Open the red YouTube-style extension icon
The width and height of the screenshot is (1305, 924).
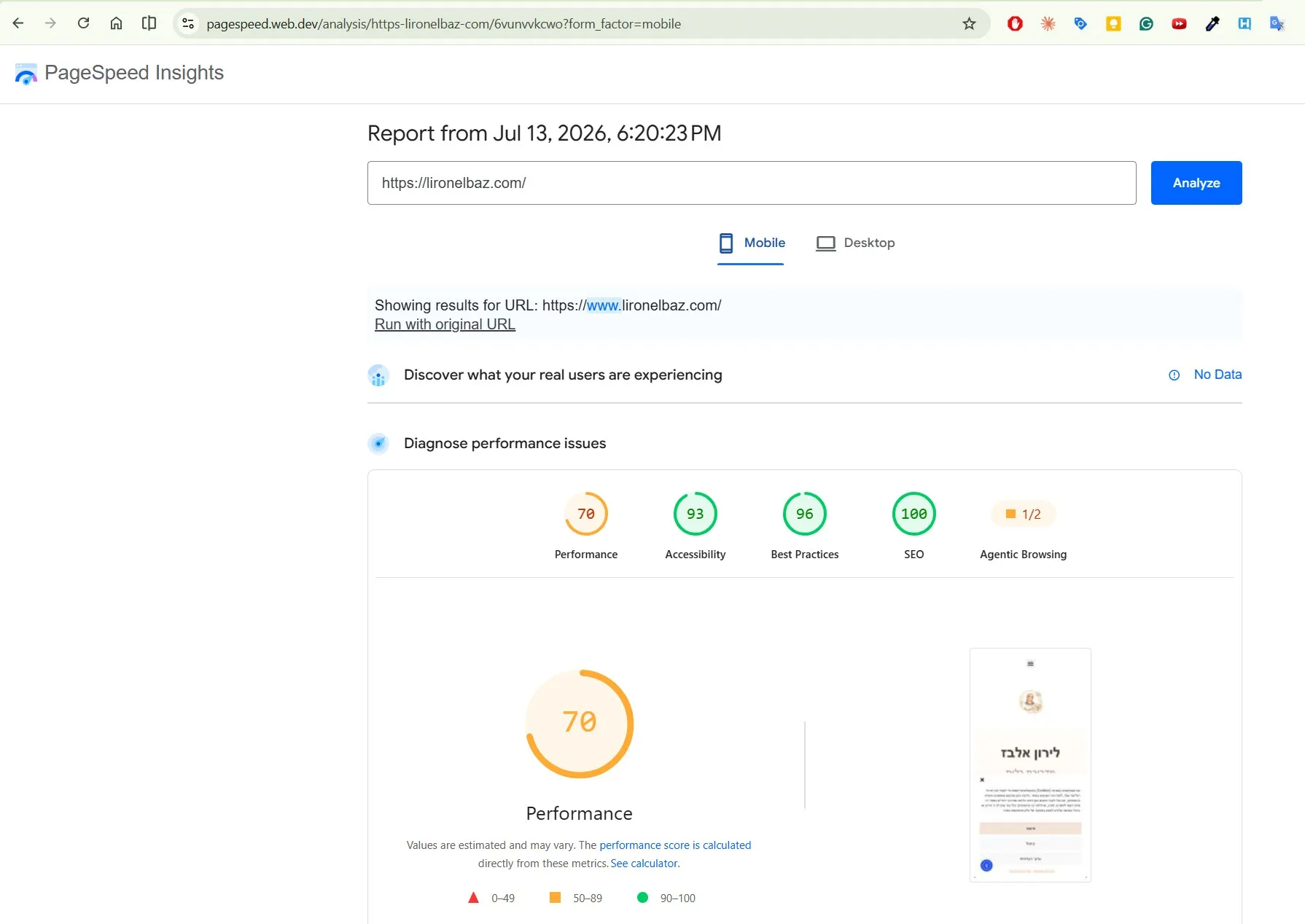[x=1179, y=24]
